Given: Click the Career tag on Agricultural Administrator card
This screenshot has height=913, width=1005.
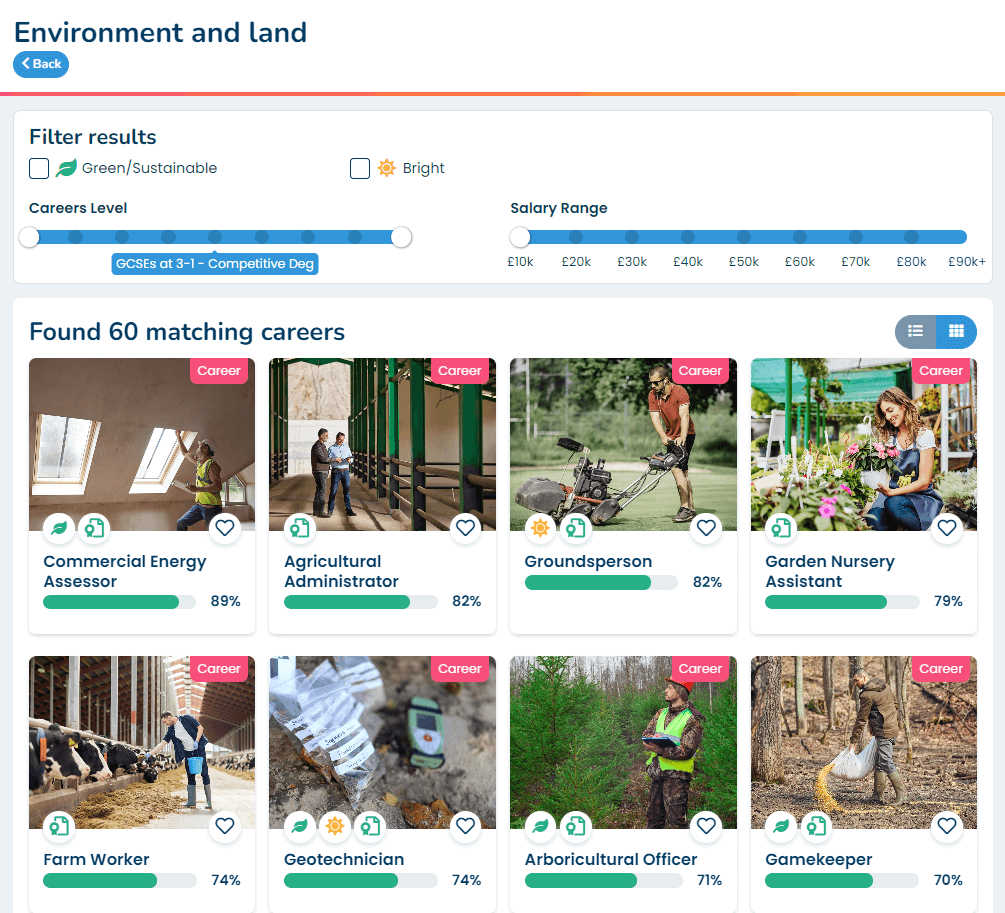Looking at the screenshot, I should click(x=460, y=371).
